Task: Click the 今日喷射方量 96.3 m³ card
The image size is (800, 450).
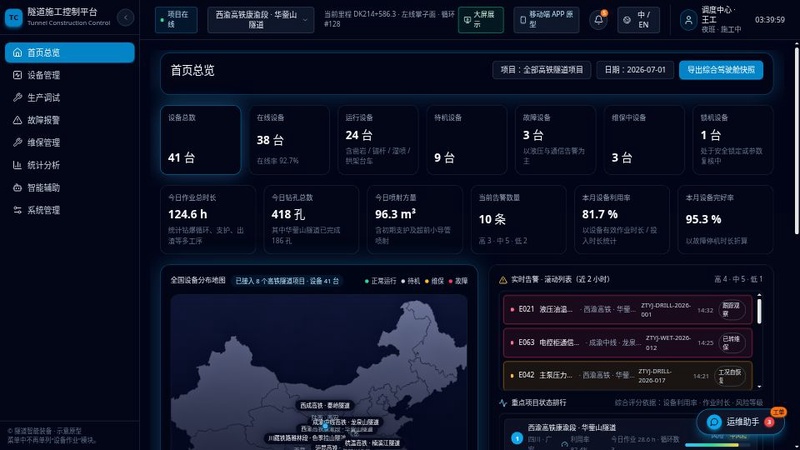Action: tap(415, 219)
